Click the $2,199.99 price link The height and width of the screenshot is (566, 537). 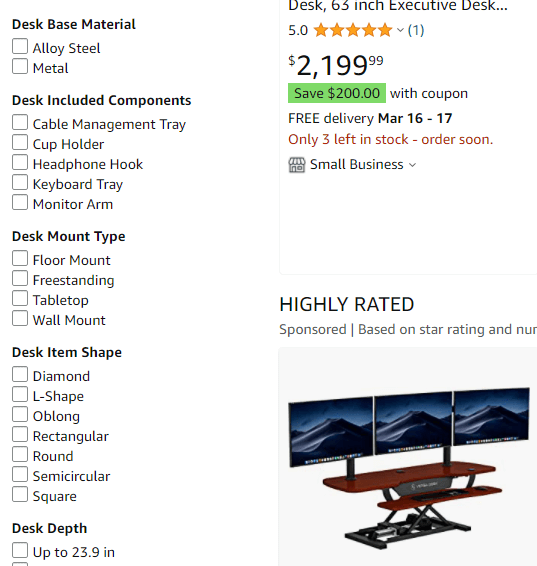(x=336, y=66)
